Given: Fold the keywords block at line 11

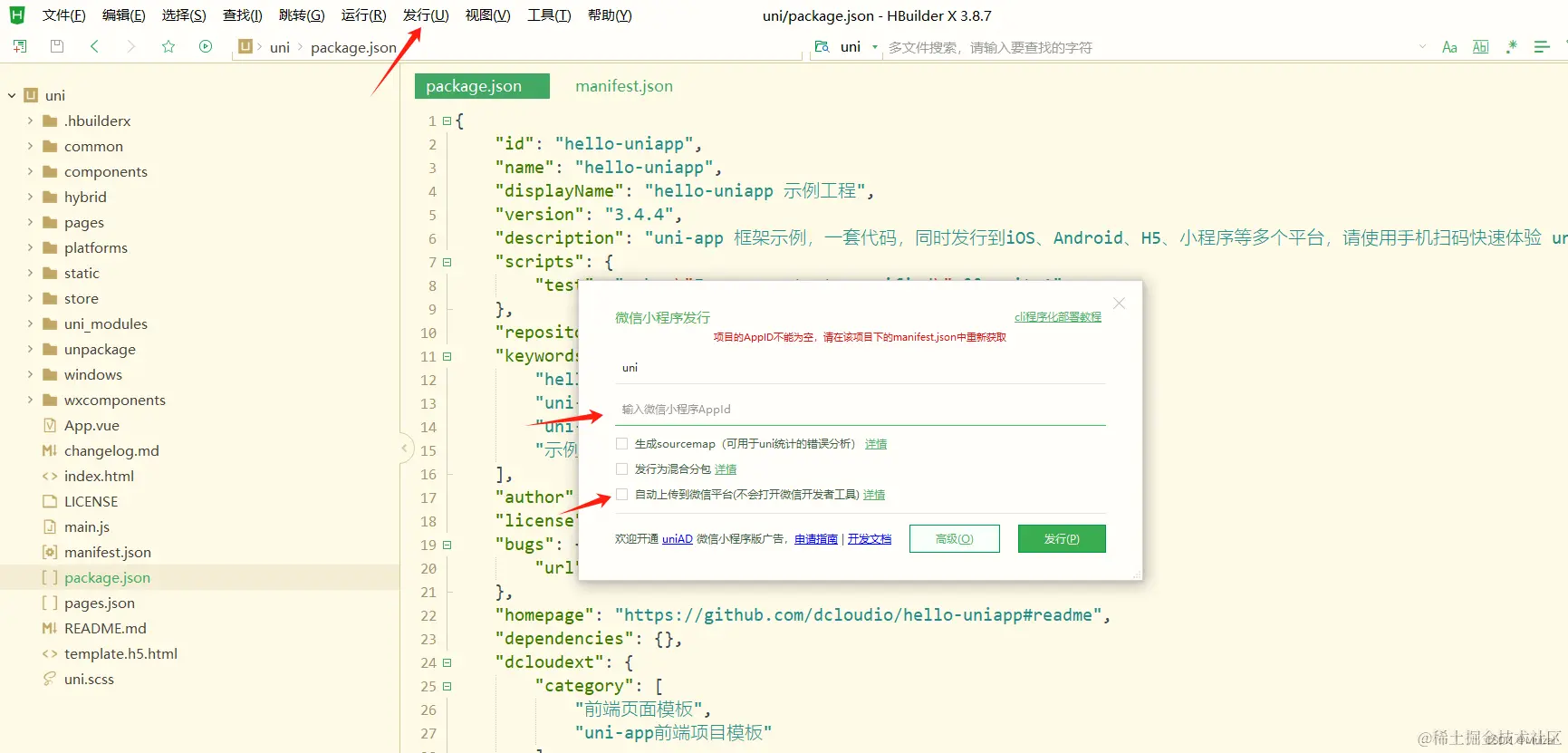Looking at the screenshot, I should pos(447,356).
